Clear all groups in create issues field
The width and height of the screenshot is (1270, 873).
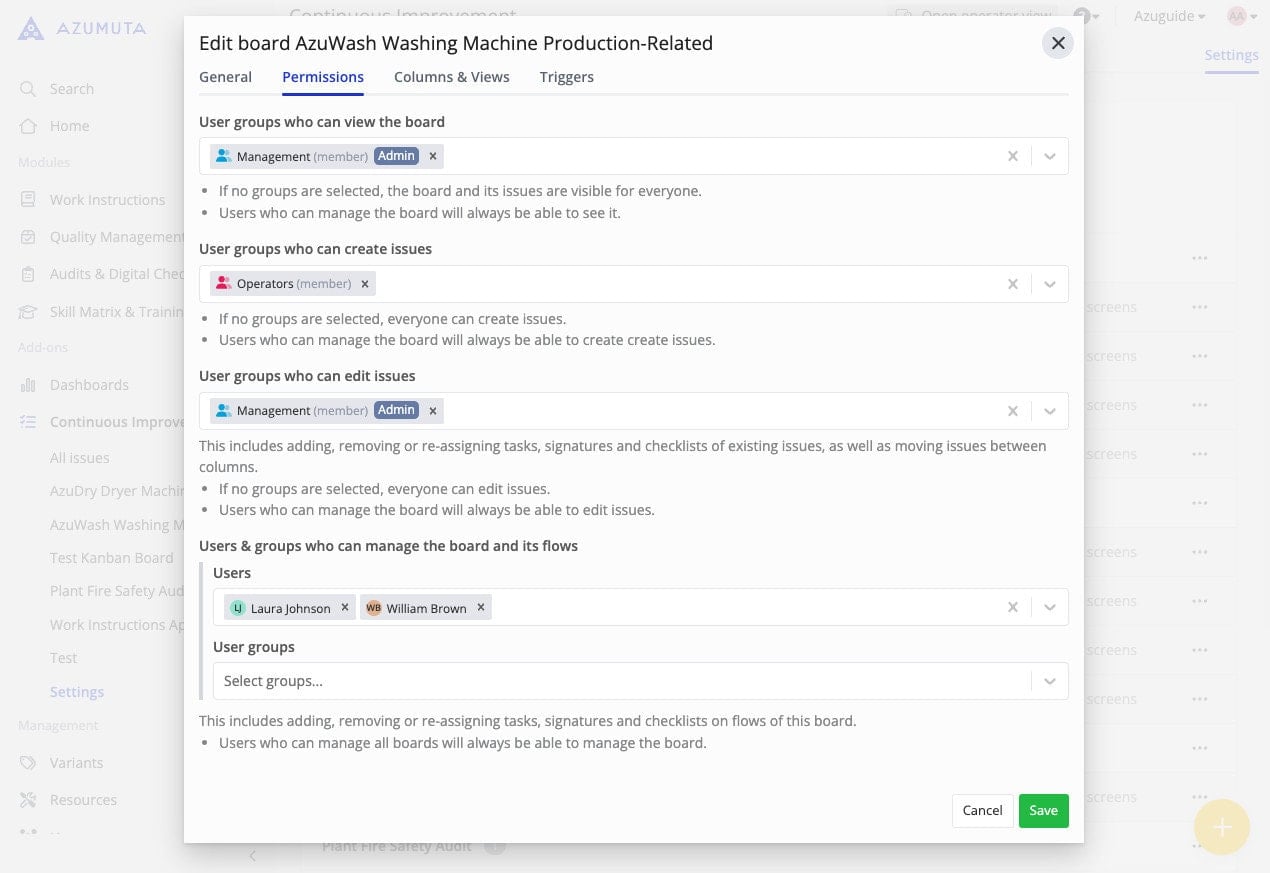coord(1013,284)
